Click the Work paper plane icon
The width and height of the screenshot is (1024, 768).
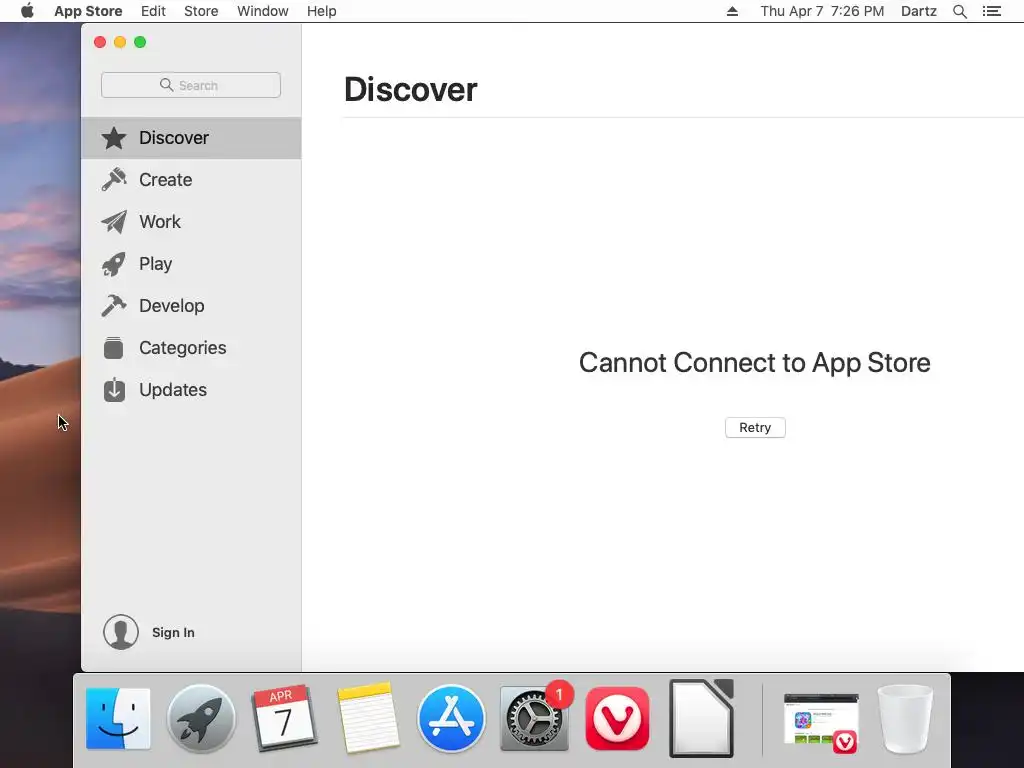pos(114,222)
